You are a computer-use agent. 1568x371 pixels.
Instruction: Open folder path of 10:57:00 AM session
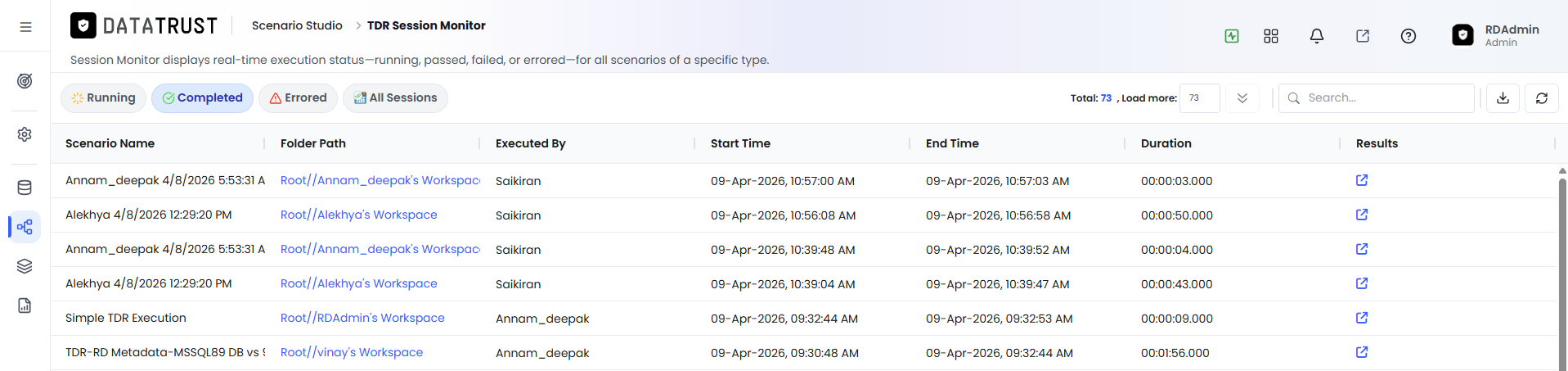coord(380,180)
